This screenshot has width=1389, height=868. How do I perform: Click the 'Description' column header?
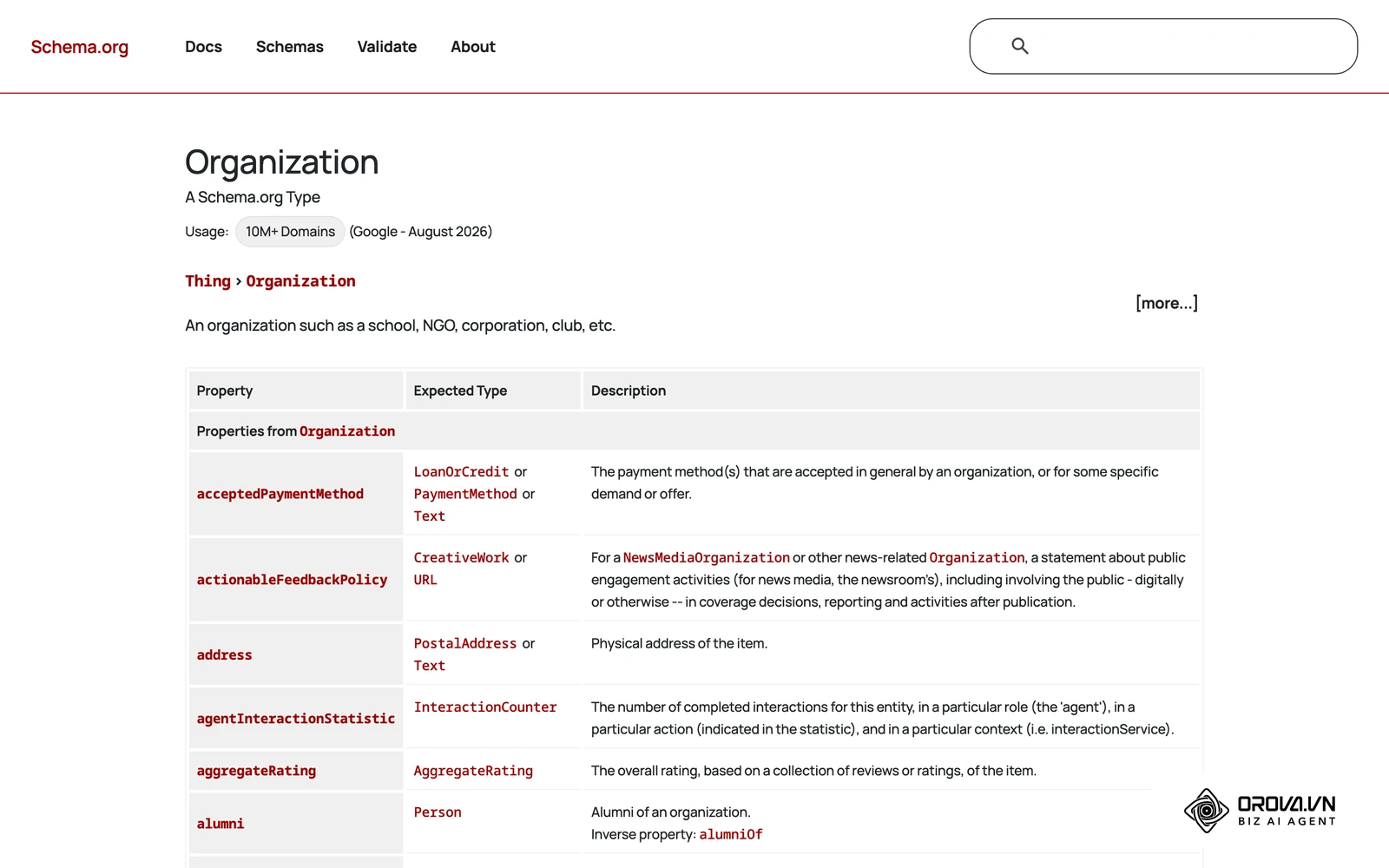[x=629, y=391]
